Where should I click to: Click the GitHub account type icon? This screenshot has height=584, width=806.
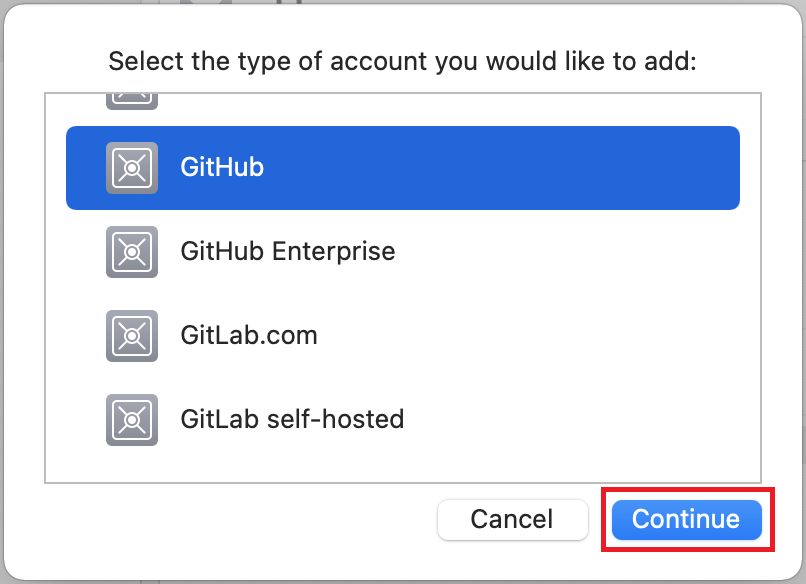coord(132,167)
